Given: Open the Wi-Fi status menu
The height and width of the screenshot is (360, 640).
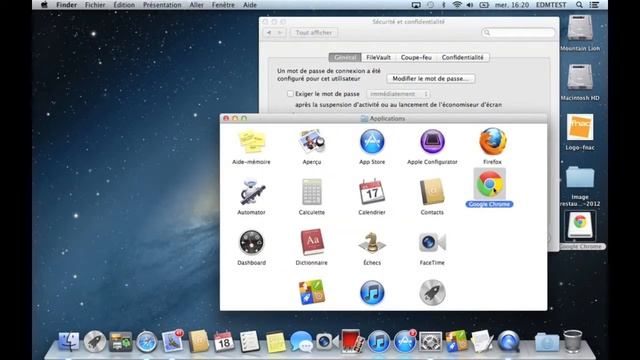Looking at the screenshot, I should tap(457, 5).
